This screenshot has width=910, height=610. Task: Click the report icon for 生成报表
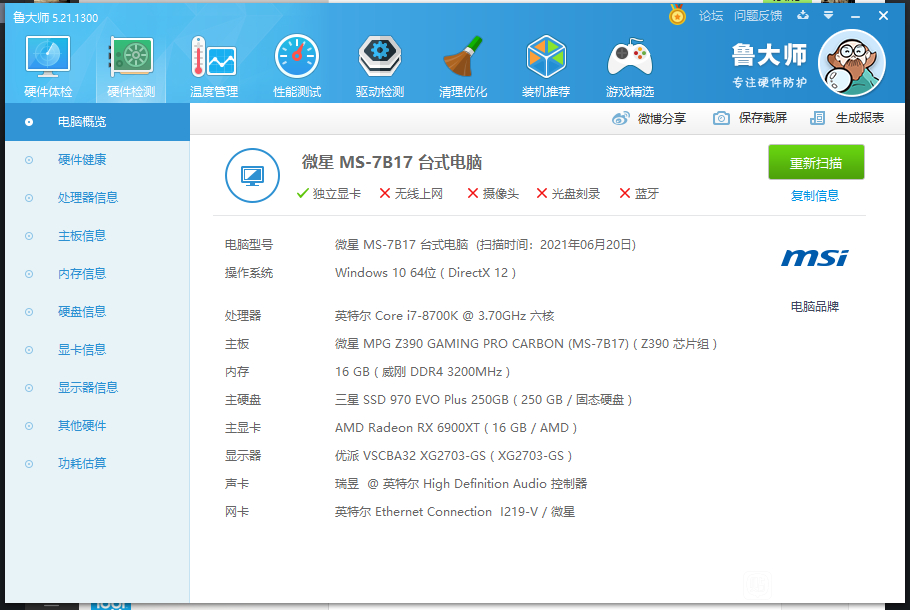click(x=817, y=118)
